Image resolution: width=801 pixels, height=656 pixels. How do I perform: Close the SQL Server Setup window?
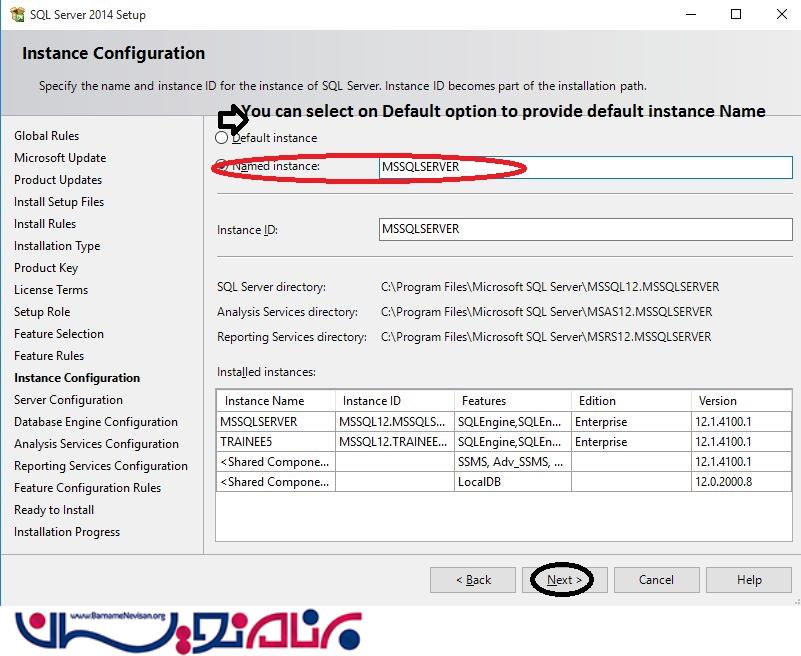coord(782,14)
